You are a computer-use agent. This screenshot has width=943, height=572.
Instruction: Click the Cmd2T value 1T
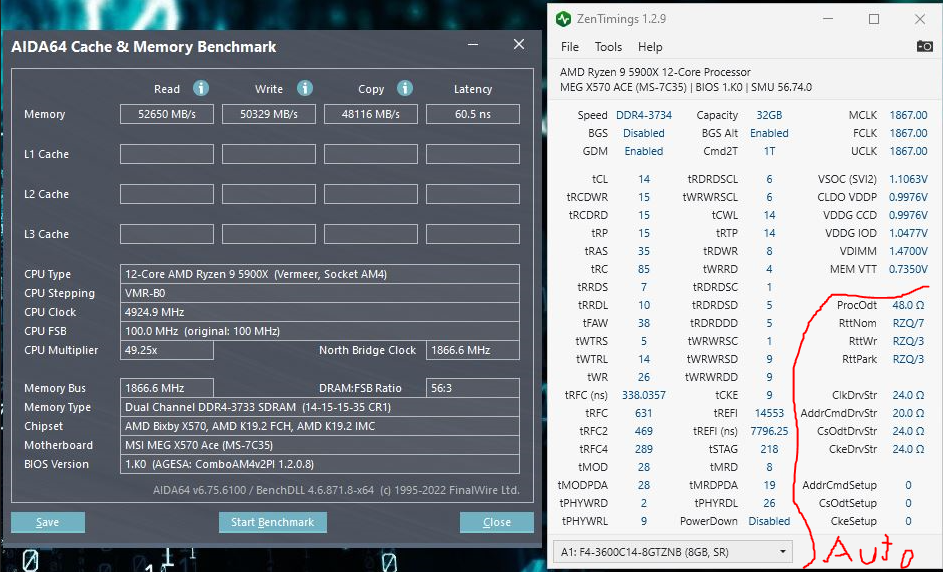(769, 151)
